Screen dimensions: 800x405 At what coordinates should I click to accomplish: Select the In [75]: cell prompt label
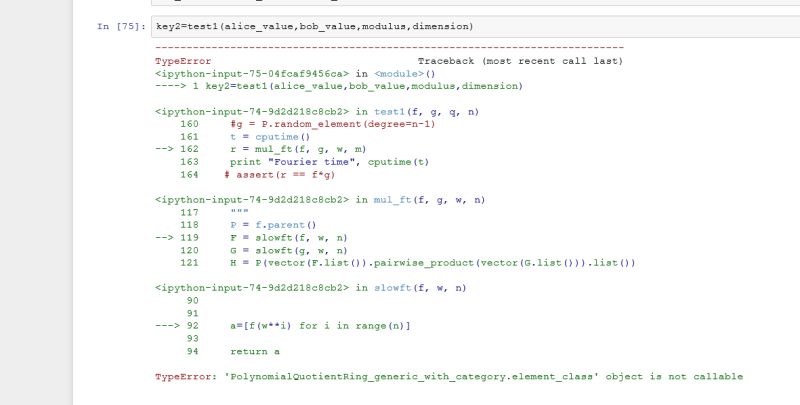pos(121,27)
